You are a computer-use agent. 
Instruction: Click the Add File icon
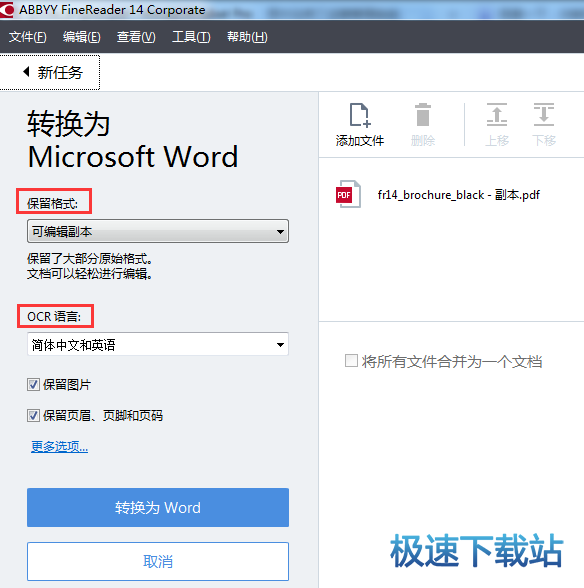pyautogui.click(x=360, y=116)
